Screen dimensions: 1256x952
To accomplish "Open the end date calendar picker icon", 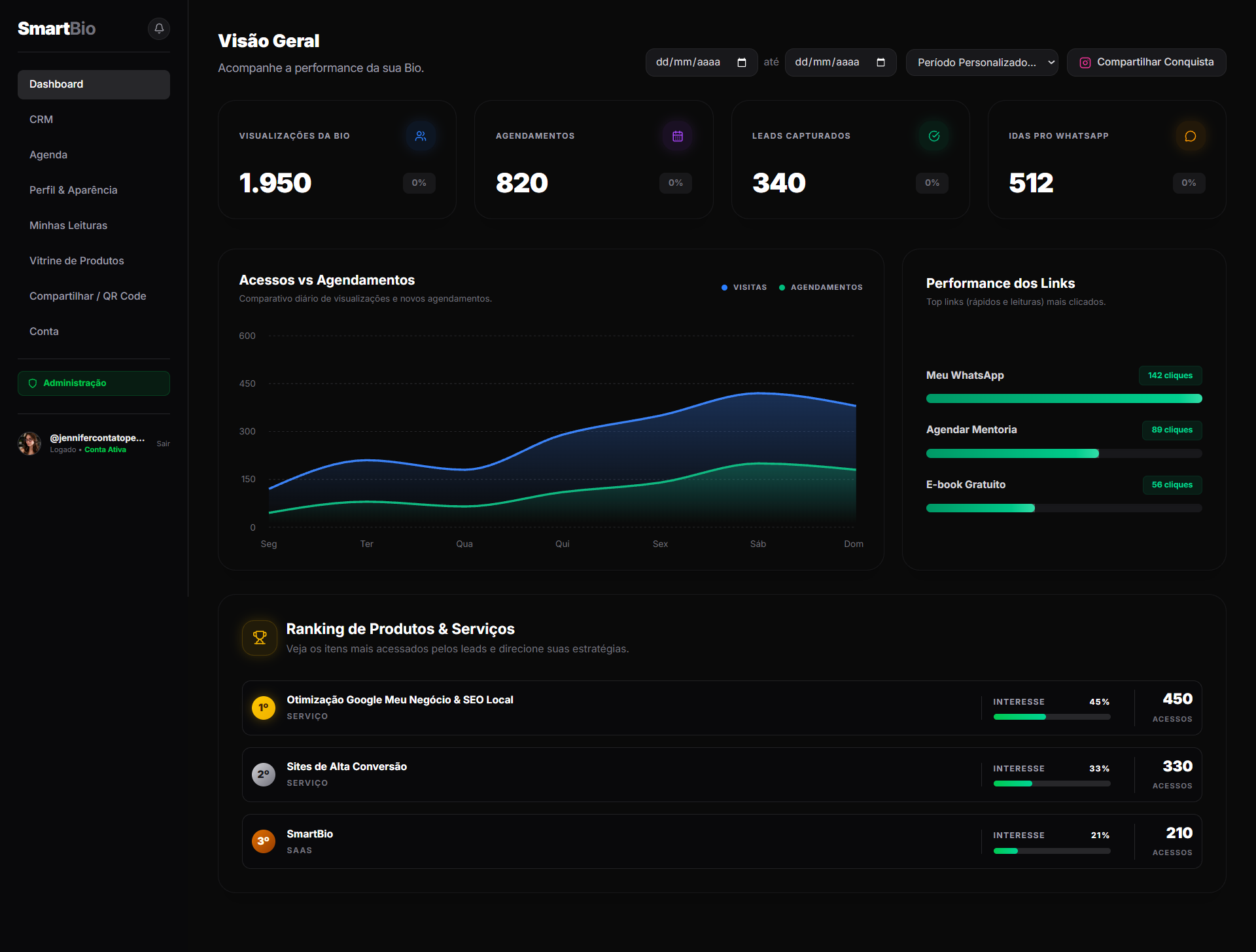I will (881, 62).
